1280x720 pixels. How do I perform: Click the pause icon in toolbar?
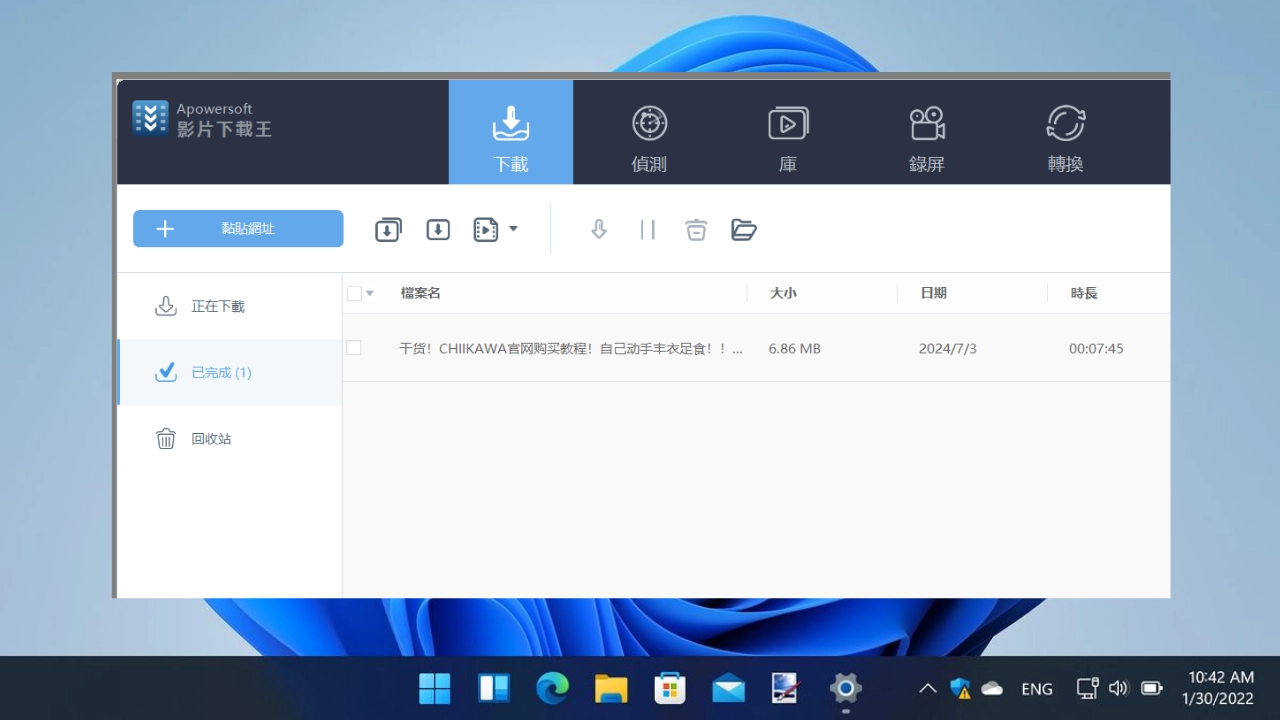[647, 229]
